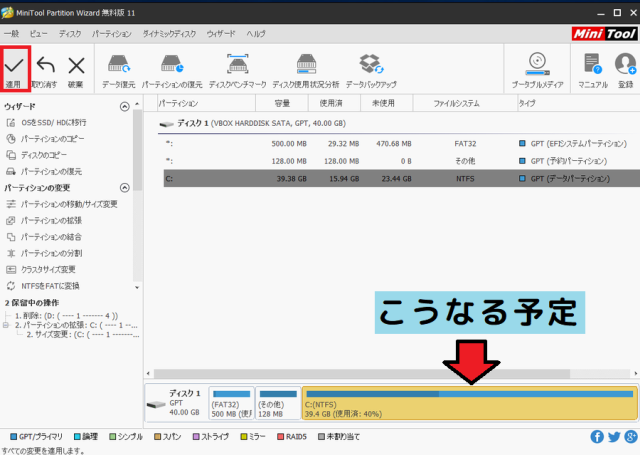Collapse the ウィザード section

point(125,107)
